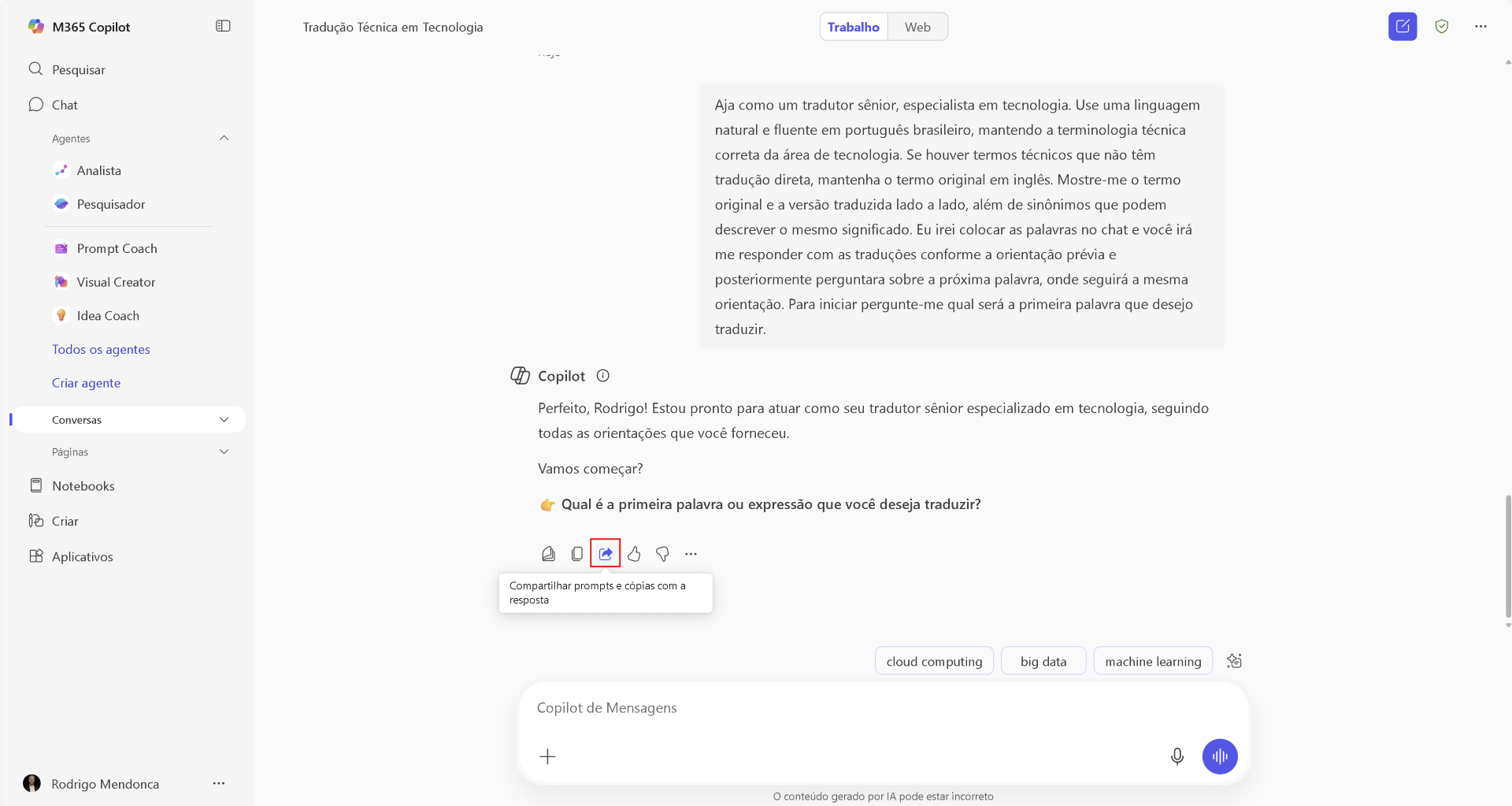1512x806 pixels.
Task: Click the info icon next to Copilot
Action: tap(603, 376)
